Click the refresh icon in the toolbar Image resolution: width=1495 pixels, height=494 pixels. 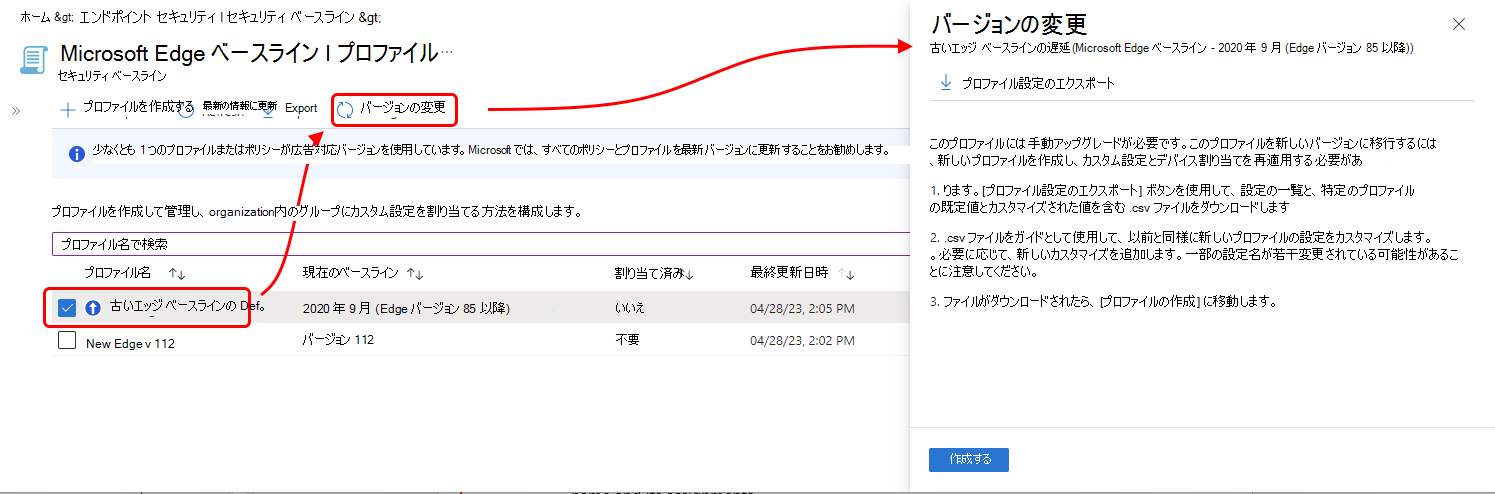185,109
